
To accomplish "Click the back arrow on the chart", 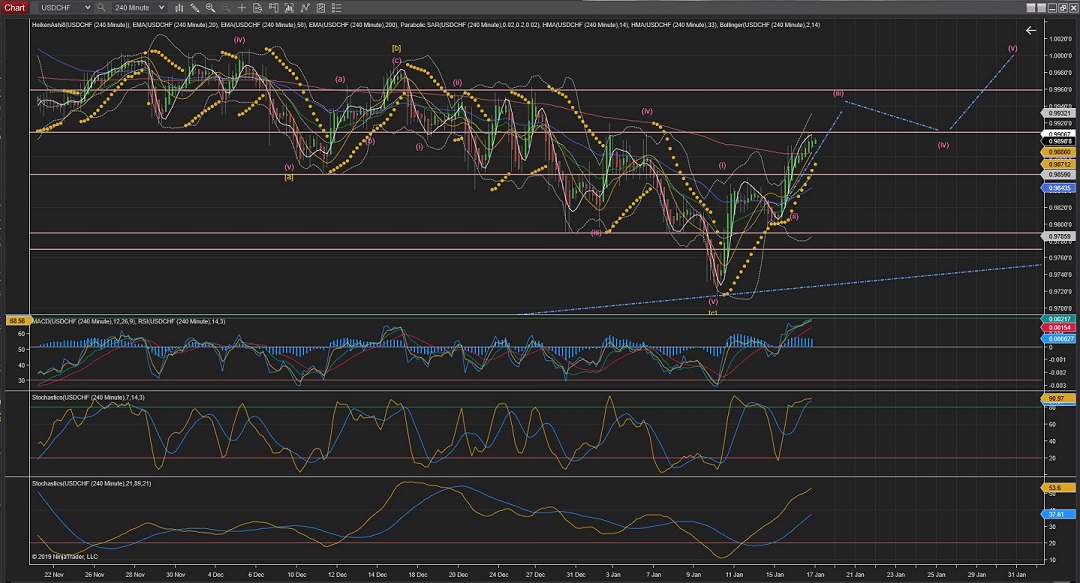I will (x=1030, y=30).
